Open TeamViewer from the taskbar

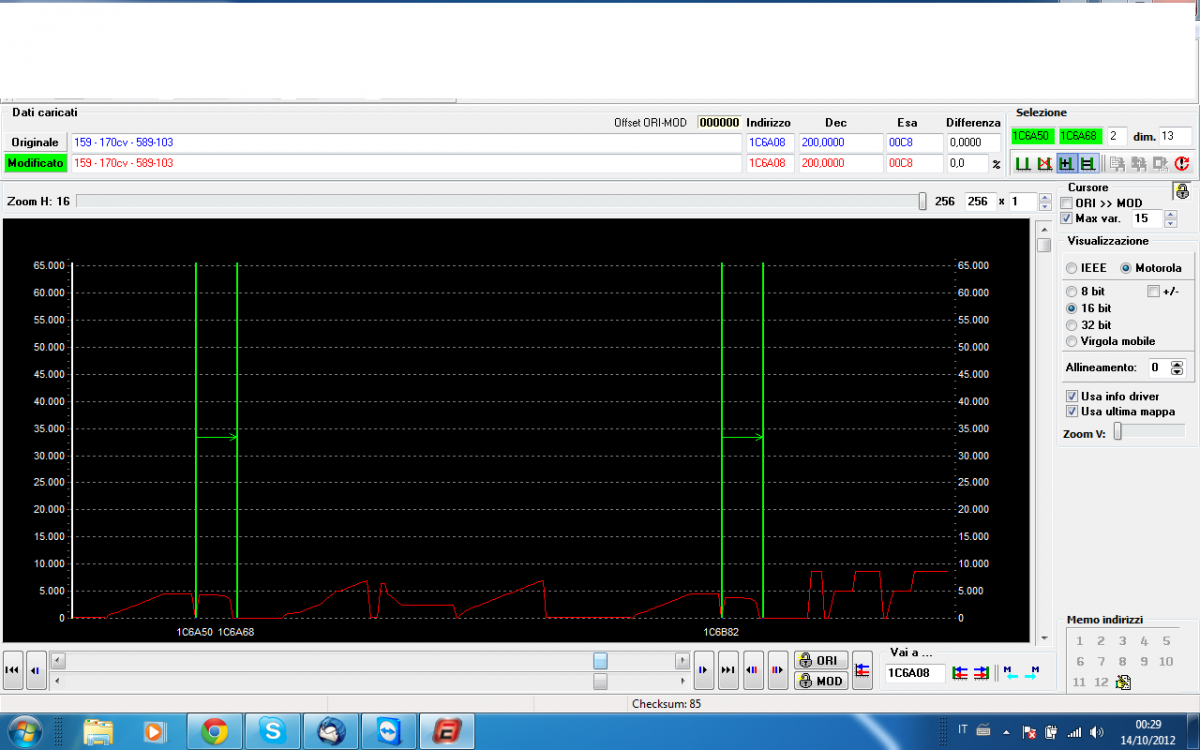(x=387, y=731)
